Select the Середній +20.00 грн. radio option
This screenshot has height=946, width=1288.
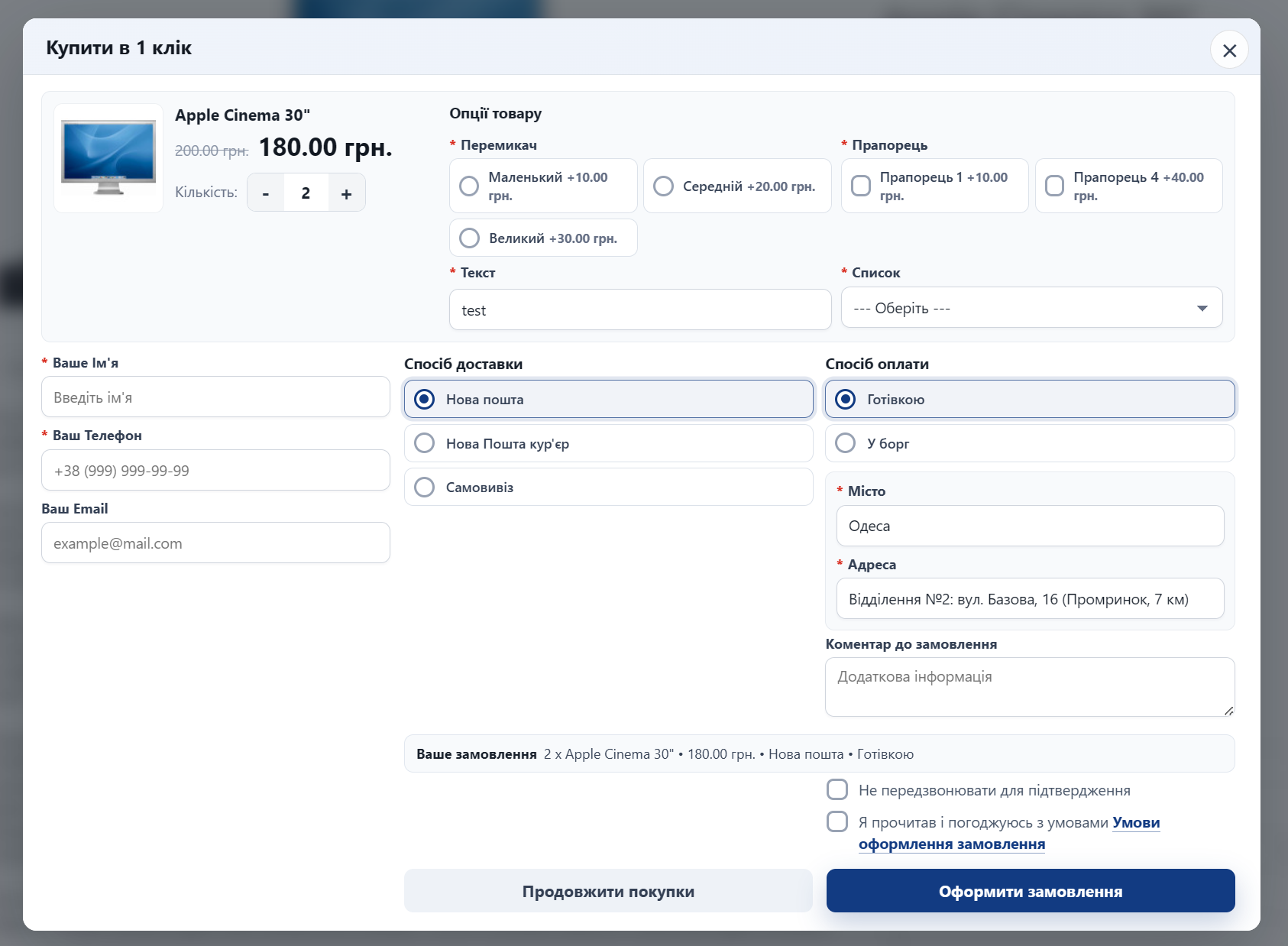pyautogui.click(x=737, y=186)
